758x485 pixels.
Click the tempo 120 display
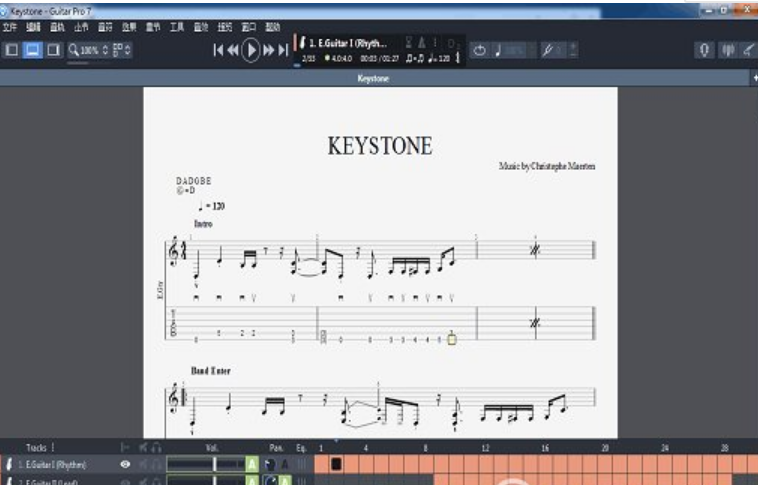(x=439, y=59)
